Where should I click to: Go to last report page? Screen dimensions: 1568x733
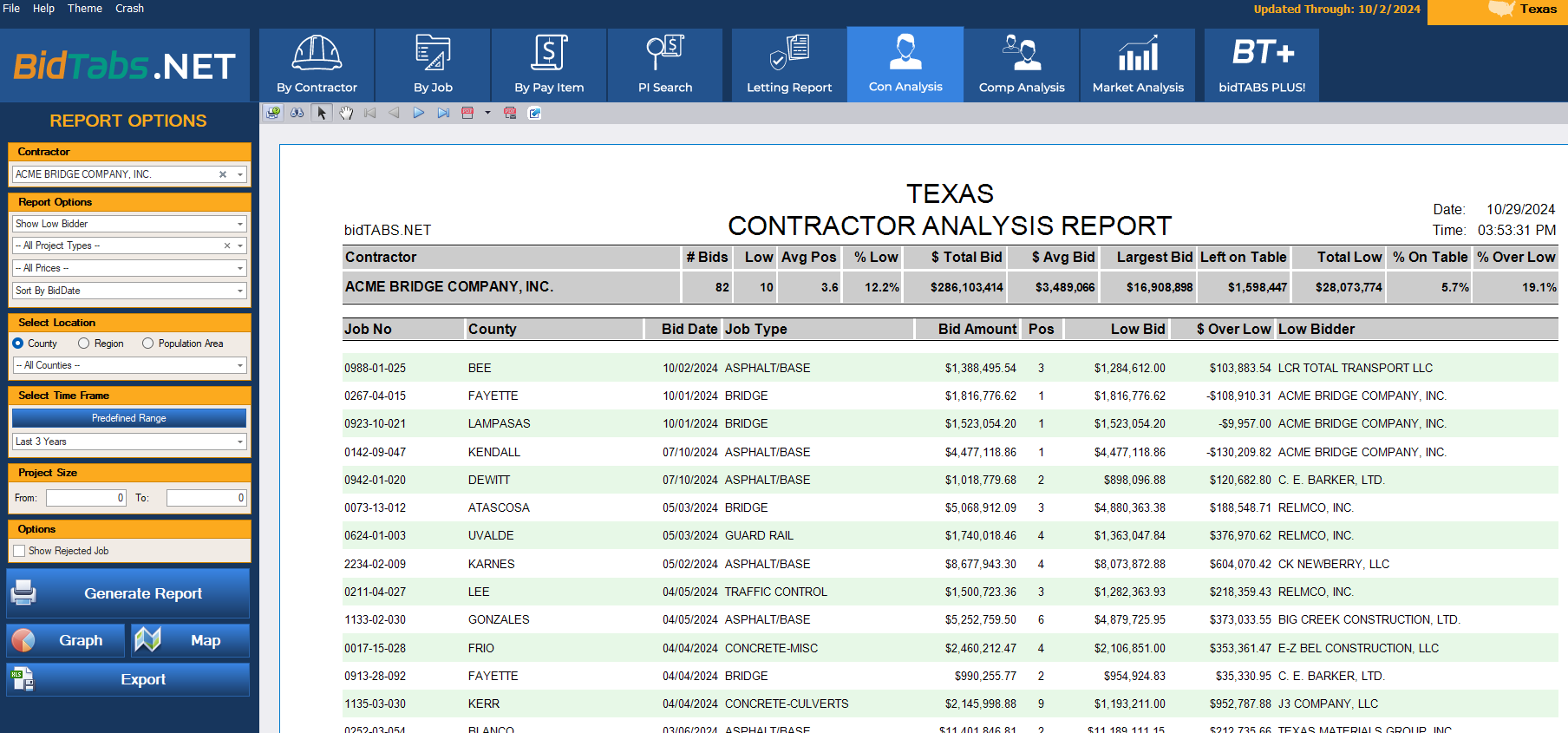pyautogui.click(x=443, y=113)
